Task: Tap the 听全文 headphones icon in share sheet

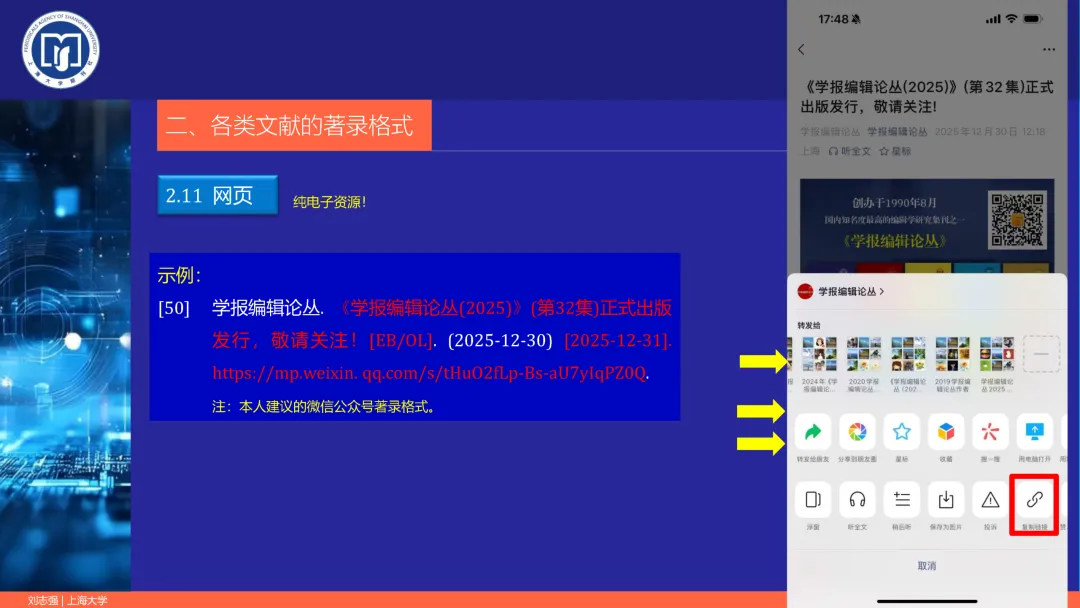Action: (x=857, y=499)
